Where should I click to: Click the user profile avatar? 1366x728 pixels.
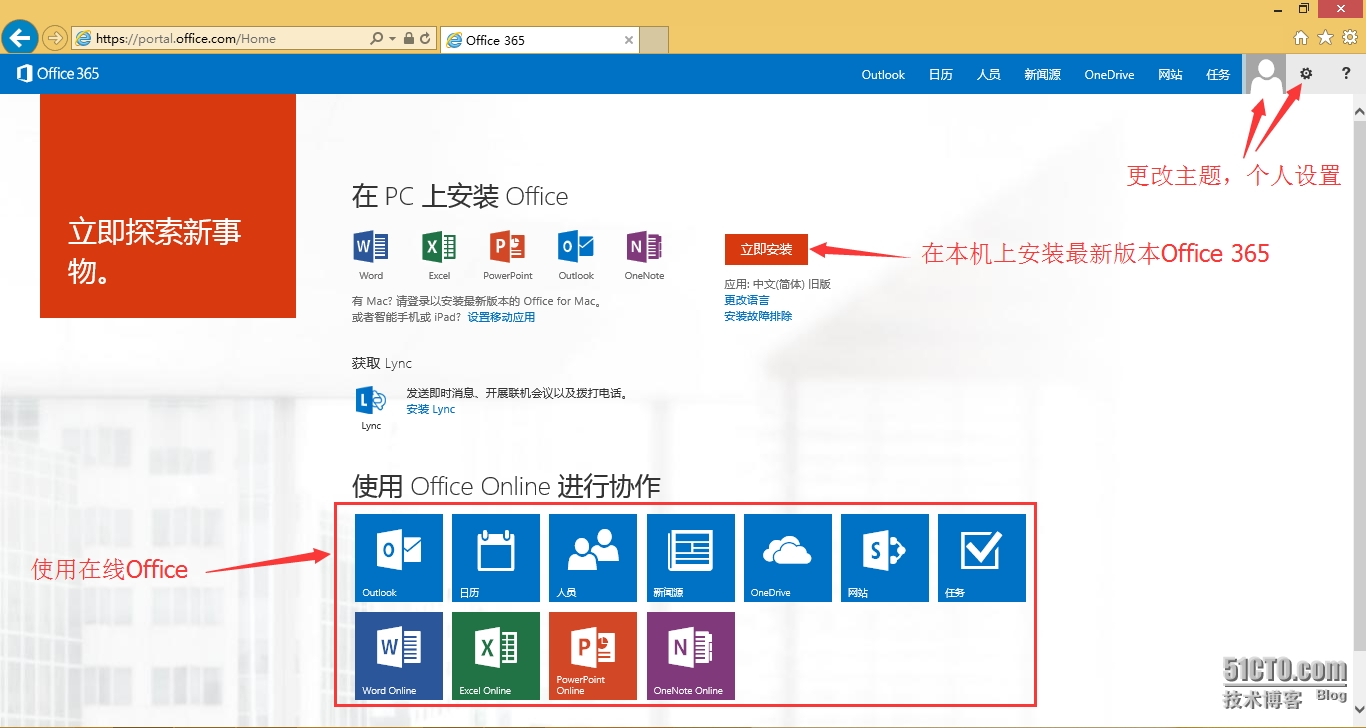pos(1268,74)
